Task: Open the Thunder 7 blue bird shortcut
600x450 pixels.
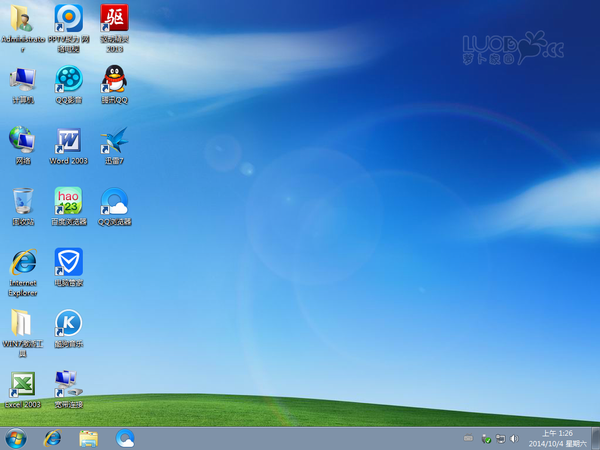Action: (x=114, y=139)
